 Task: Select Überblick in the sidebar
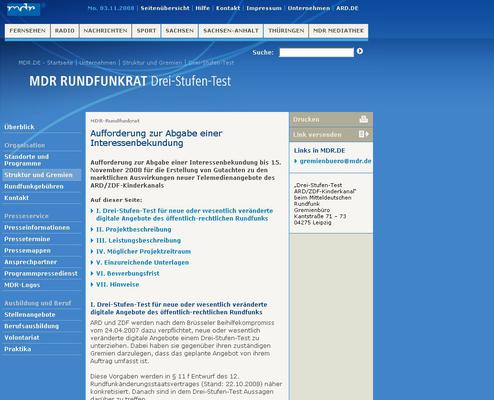(19, 127)
